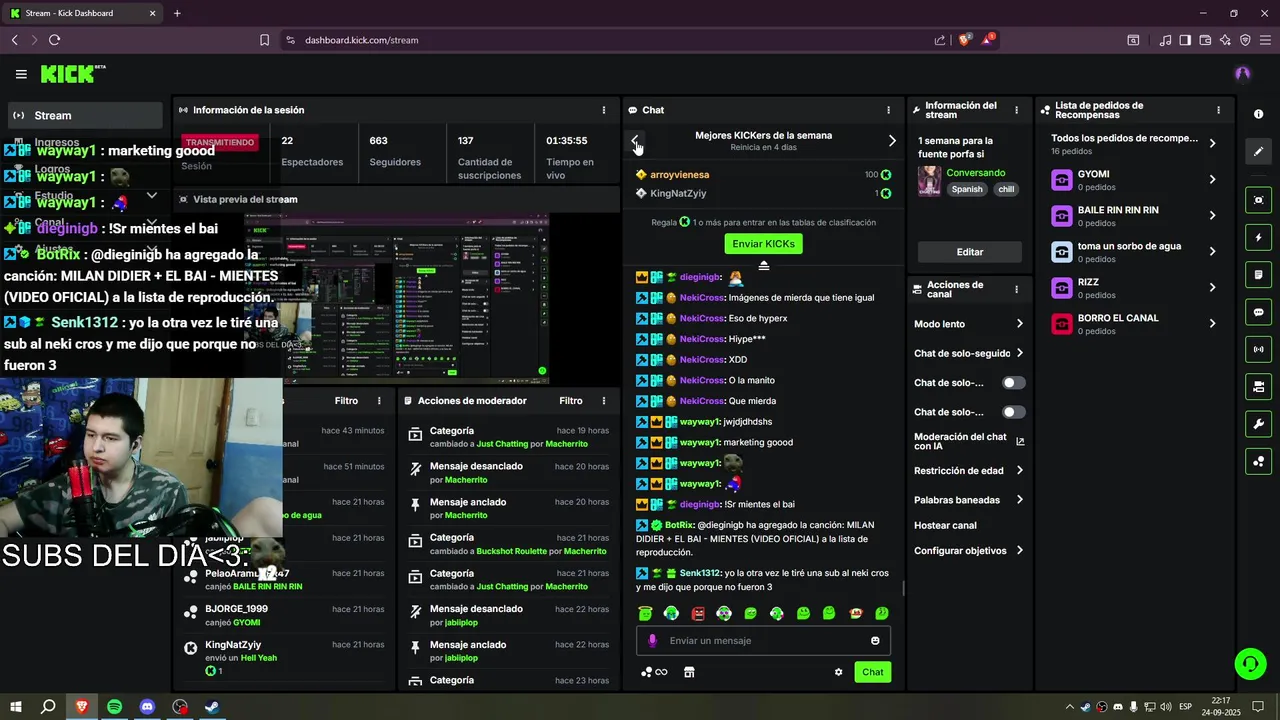
Task: Open the user avatar in the top-right corner
Action: (1242, 74)
